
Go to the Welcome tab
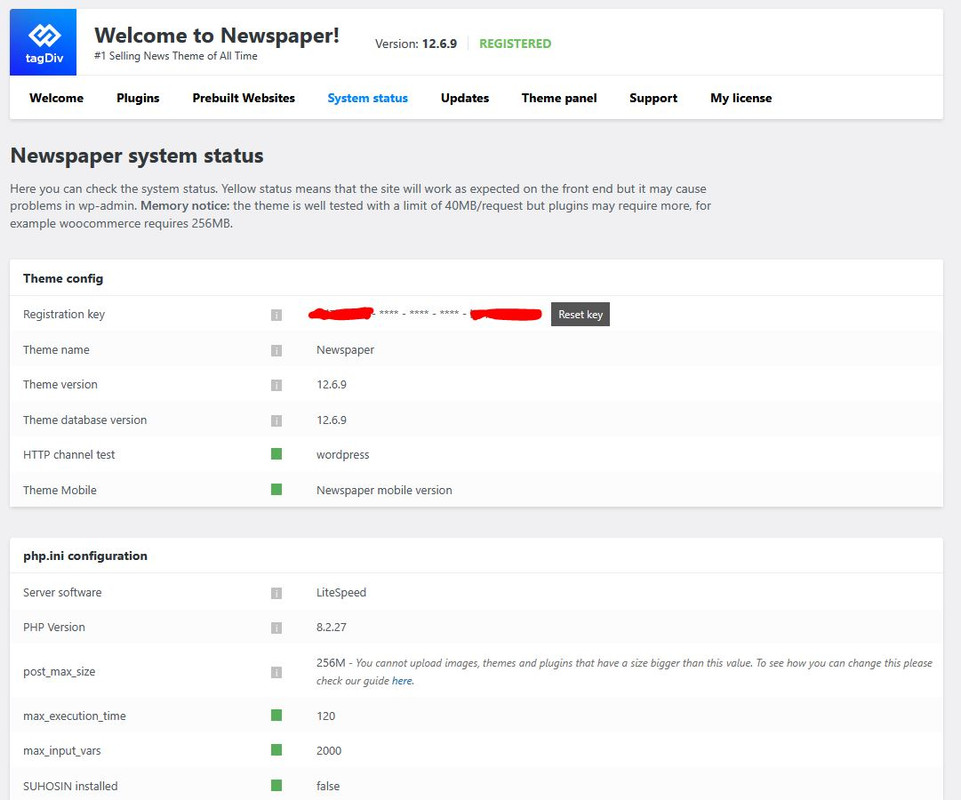click(x=56, y=98)
